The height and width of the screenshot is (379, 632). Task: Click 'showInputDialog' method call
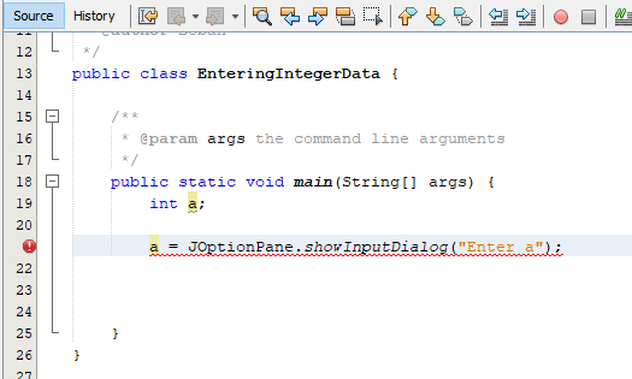point(376,247)
